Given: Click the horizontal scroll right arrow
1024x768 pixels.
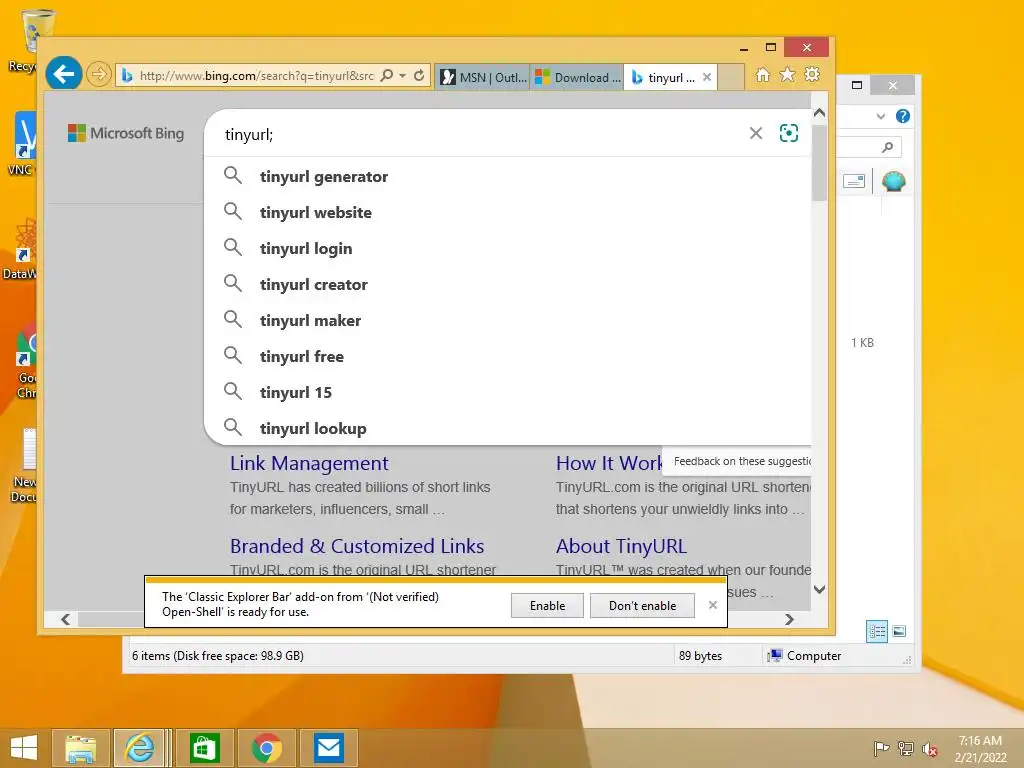Looking at the screenshot, I should click(789, 619).
